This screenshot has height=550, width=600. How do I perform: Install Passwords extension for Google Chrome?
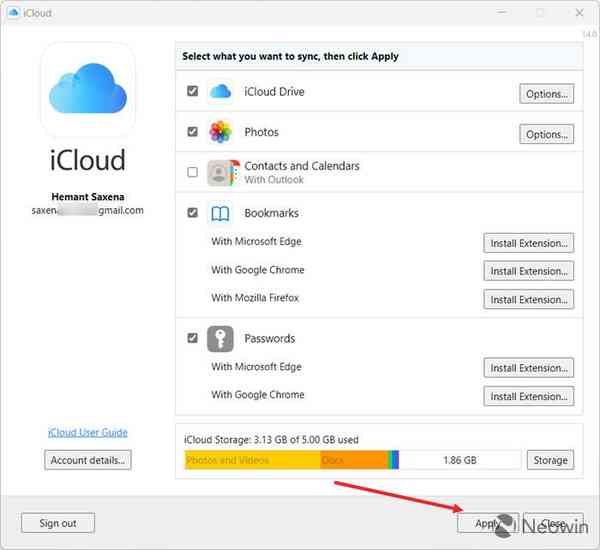pyautogui.click(x=529, y=396)
